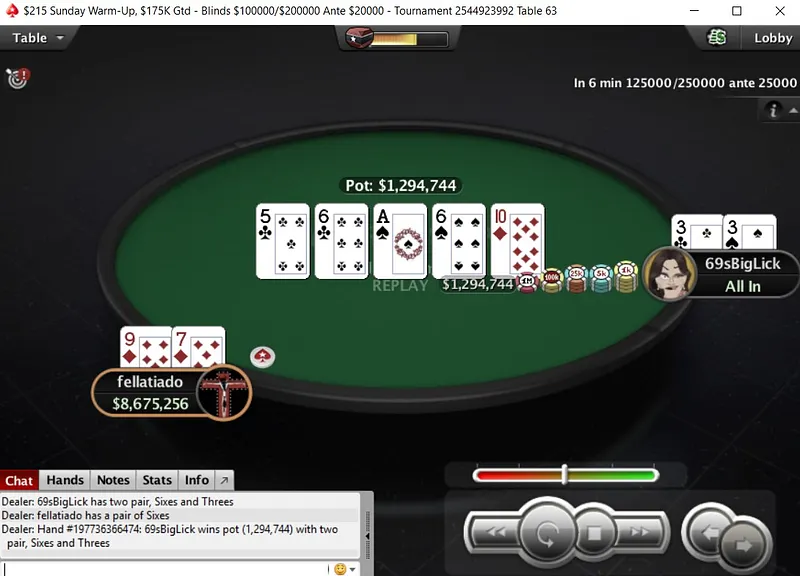This screenshot has width=800, height=576.
Task: Open the cashier money icon
Action: tap(716, 37)
